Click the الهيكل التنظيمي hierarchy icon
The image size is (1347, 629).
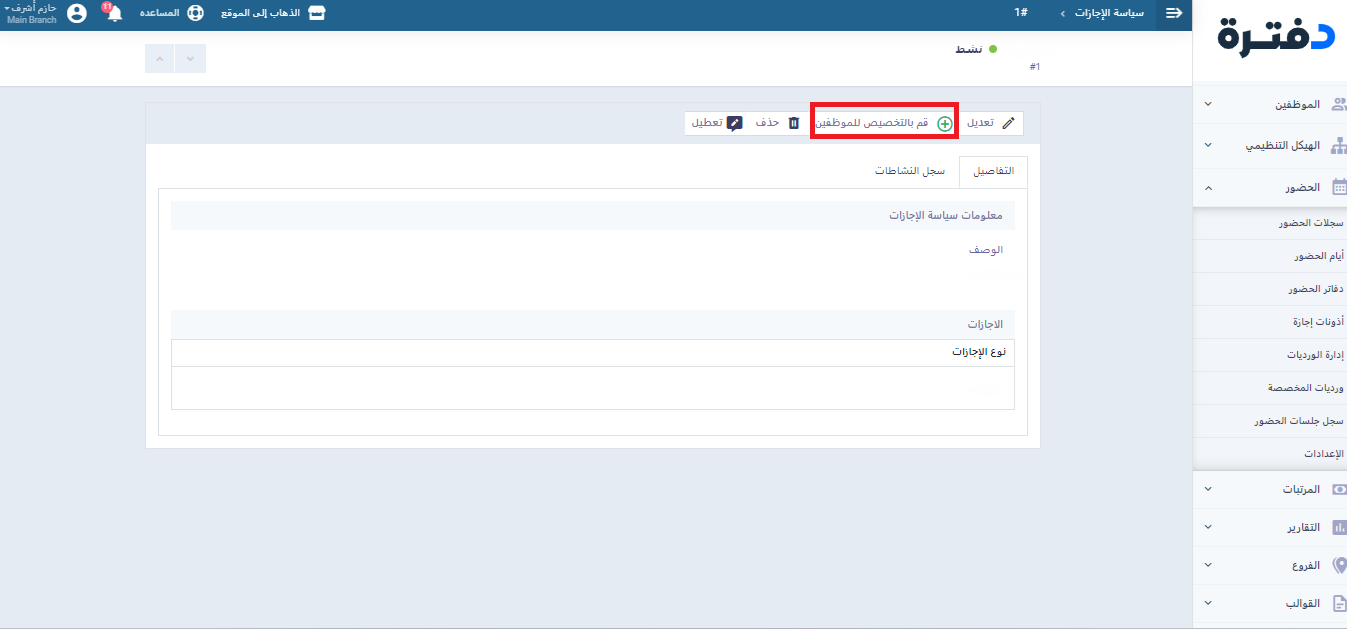click(1339, 145)
